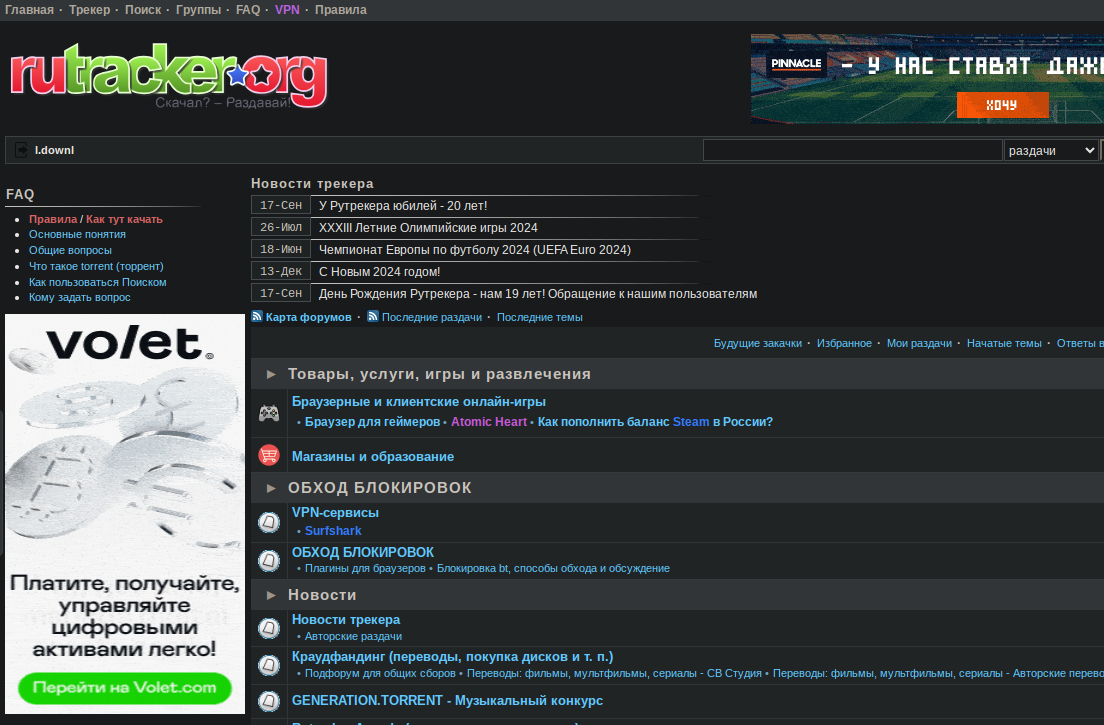Open news XXXIII Летние Олимпийские игры 2024
1104x725 pixels.
(x=428, y=228)
